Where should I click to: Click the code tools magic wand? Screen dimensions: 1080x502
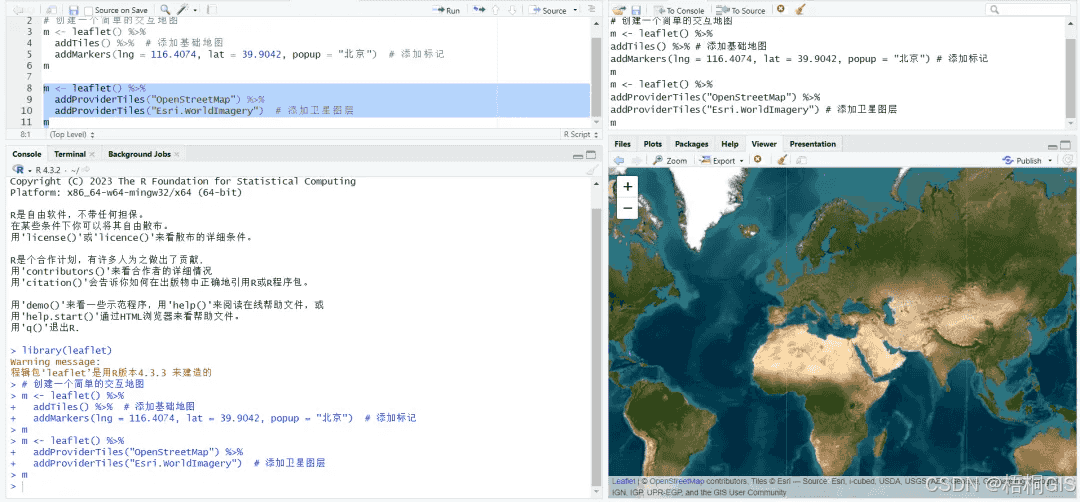coord(183,10)
